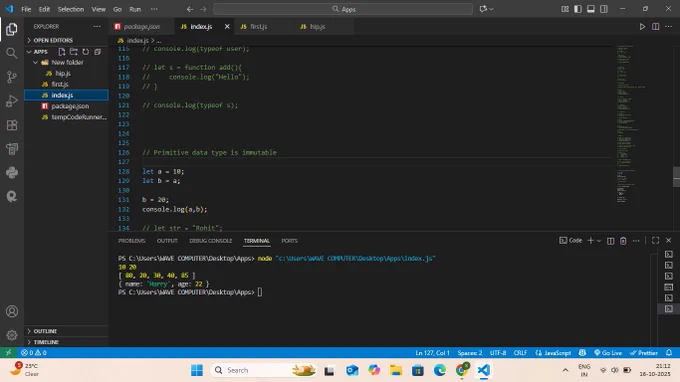Open Explorer Views and More Actions
The width and height of the screenshot is (680, 382).
point(97,26)
